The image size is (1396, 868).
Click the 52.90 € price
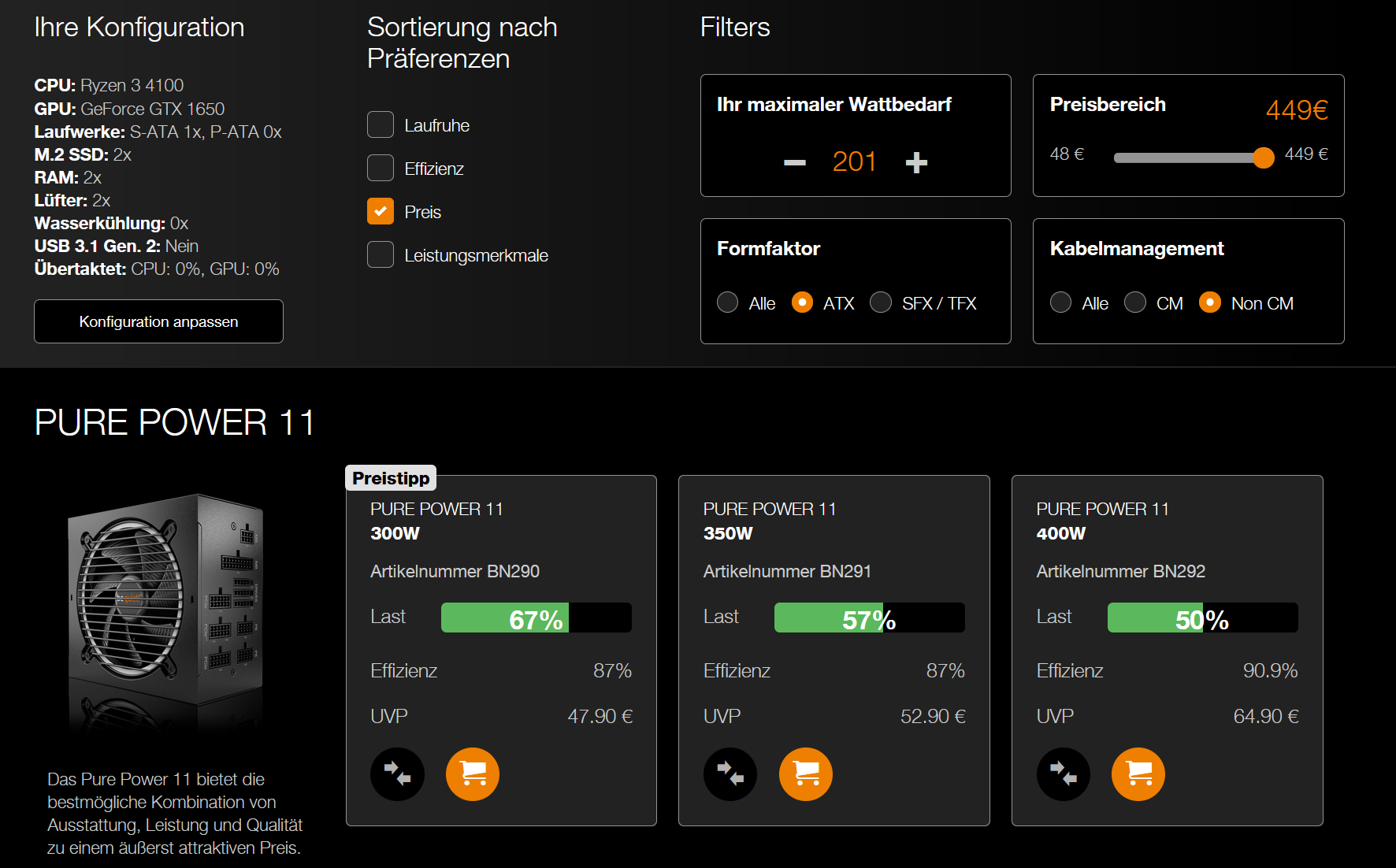(x=934, y=716)
